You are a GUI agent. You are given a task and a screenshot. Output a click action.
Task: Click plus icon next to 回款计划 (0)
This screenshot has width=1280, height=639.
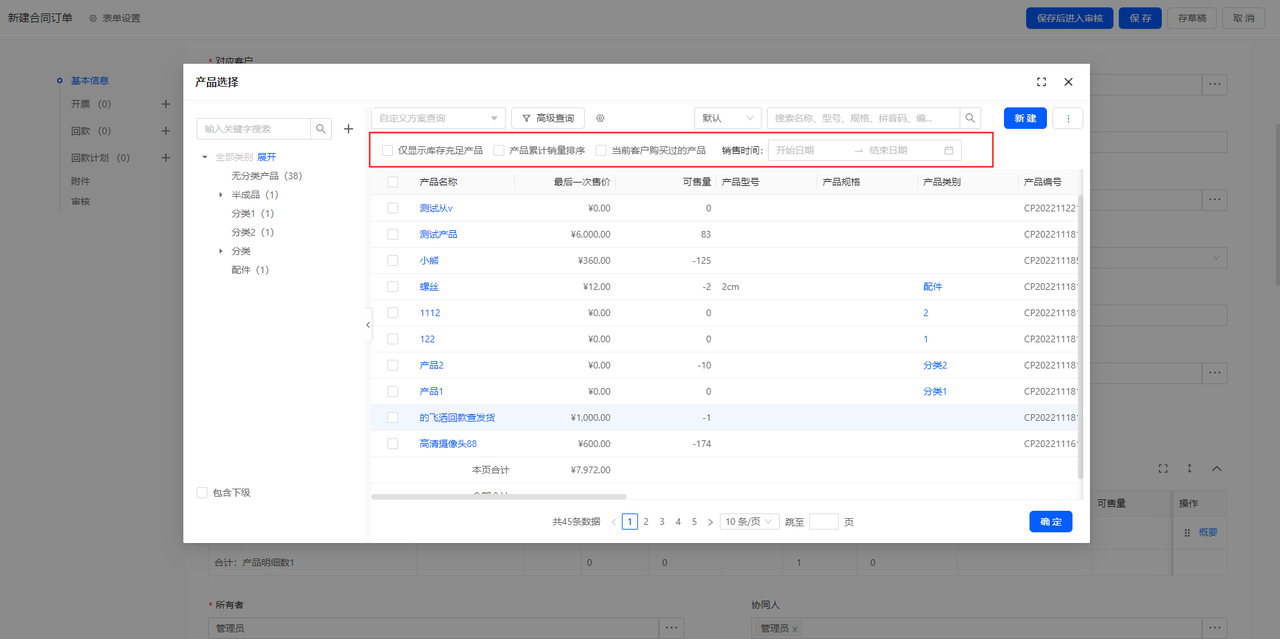pos(166,158)
